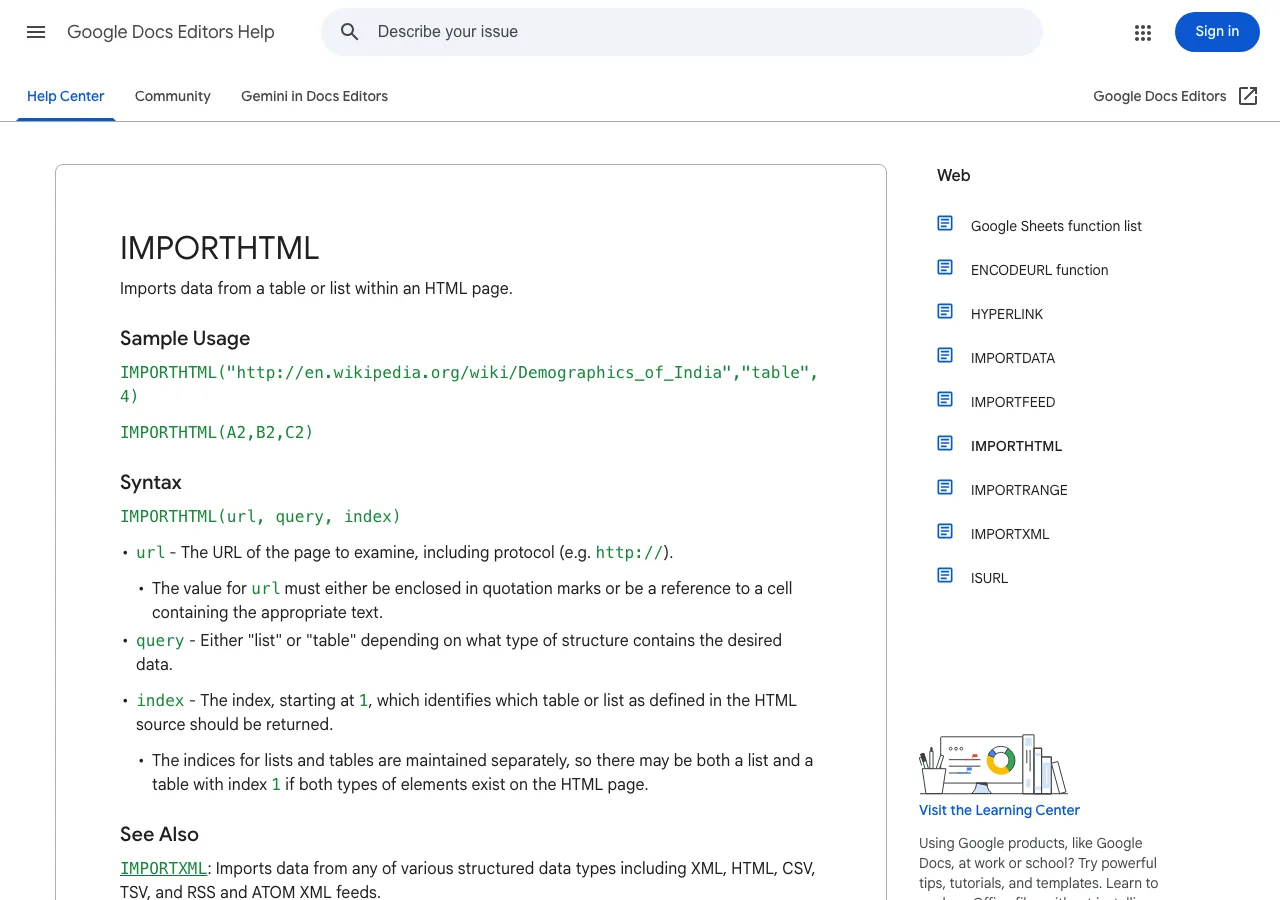Click the Syntax heading
Viewport: 1280px width, 900px height.
[151, 482]
